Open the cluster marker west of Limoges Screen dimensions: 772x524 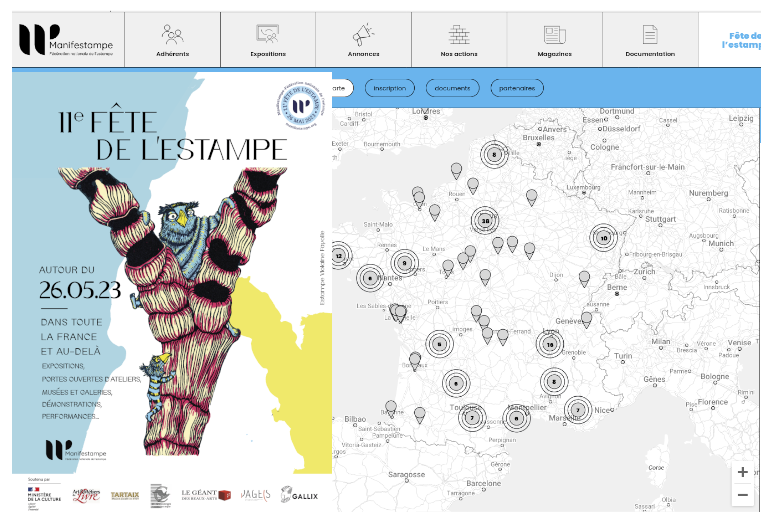point(440,344)
